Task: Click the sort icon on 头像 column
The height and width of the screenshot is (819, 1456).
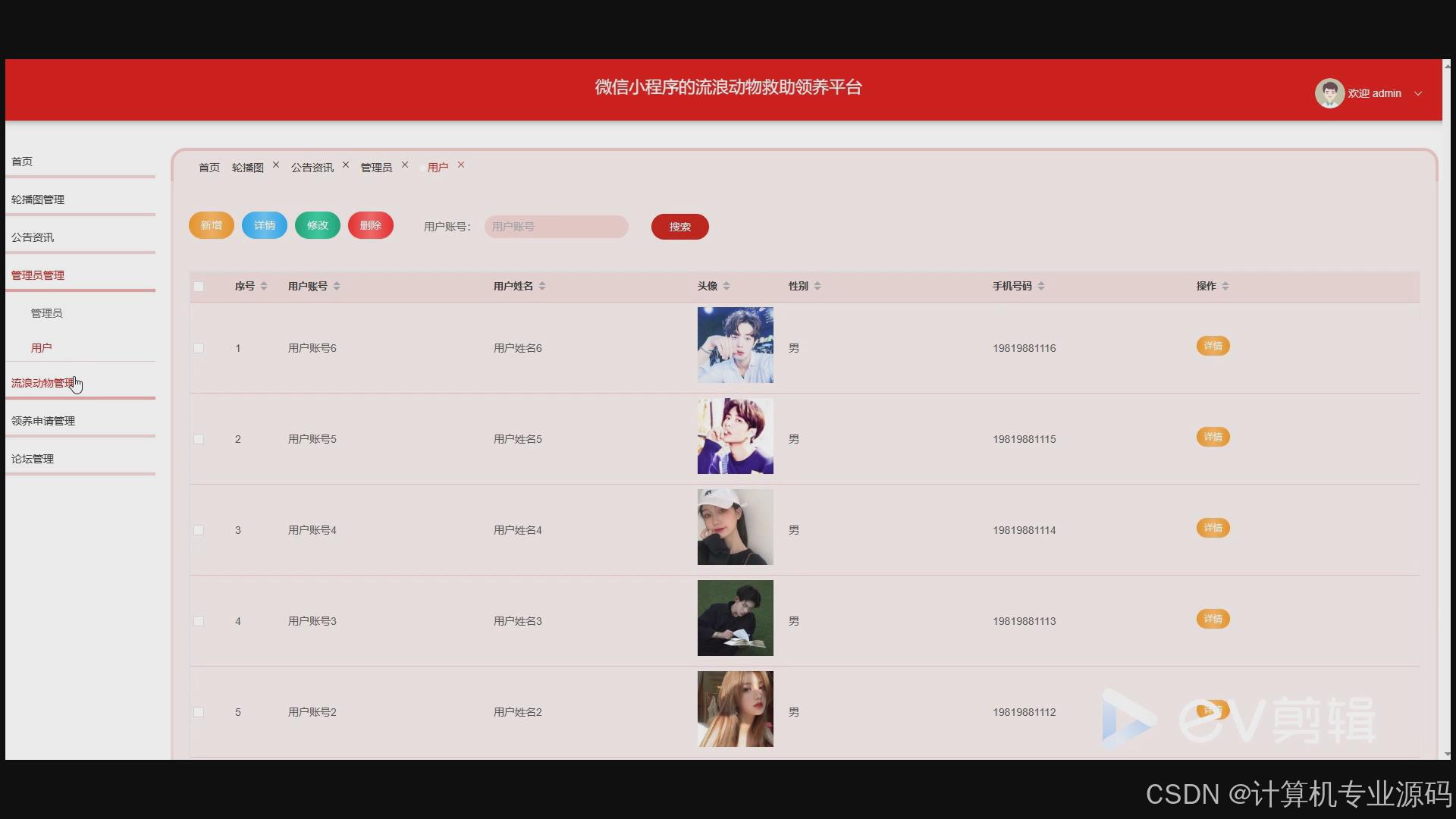Action: point(726,286)
